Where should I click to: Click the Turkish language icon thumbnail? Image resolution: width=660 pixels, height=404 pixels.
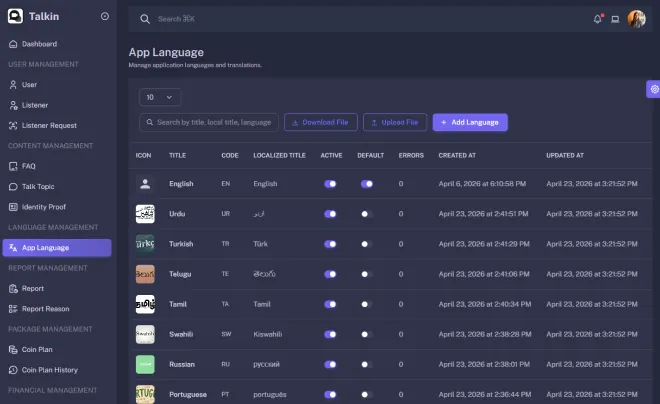coord(145,244)
